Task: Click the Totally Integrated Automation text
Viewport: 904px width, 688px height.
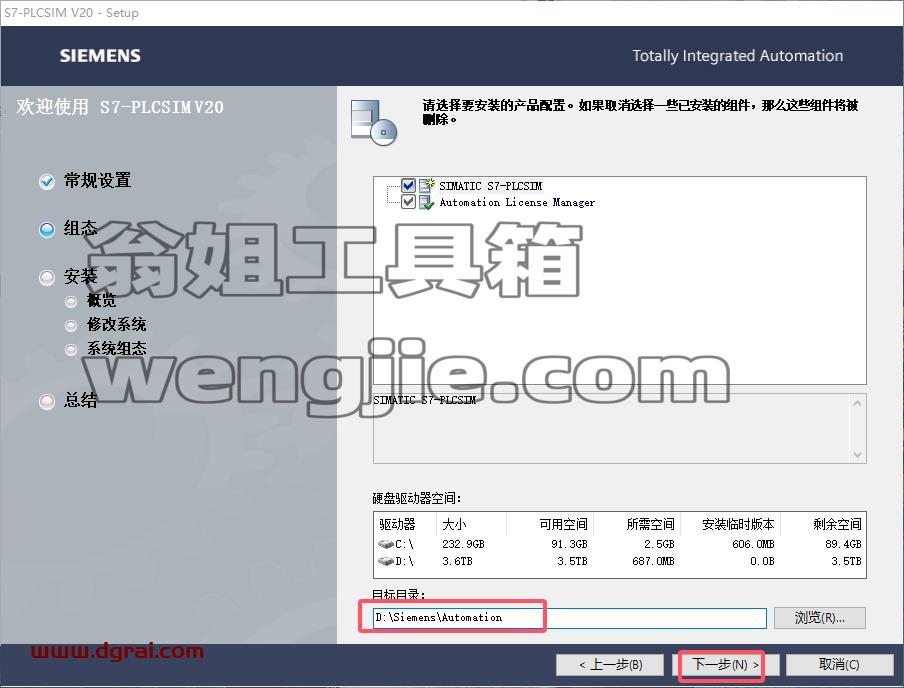Action: tap(737, 55)
